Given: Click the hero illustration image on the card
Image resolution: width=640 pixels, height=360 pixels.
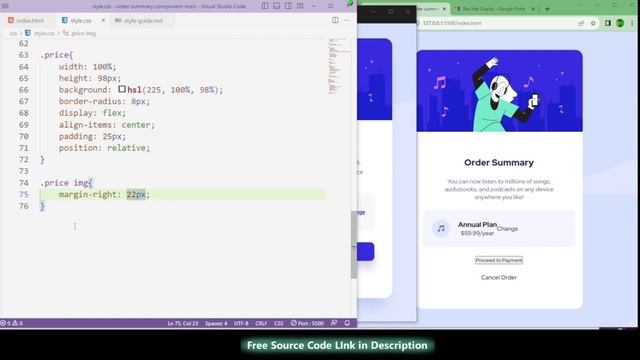Looking at the screenshot, I should [499, 91].
